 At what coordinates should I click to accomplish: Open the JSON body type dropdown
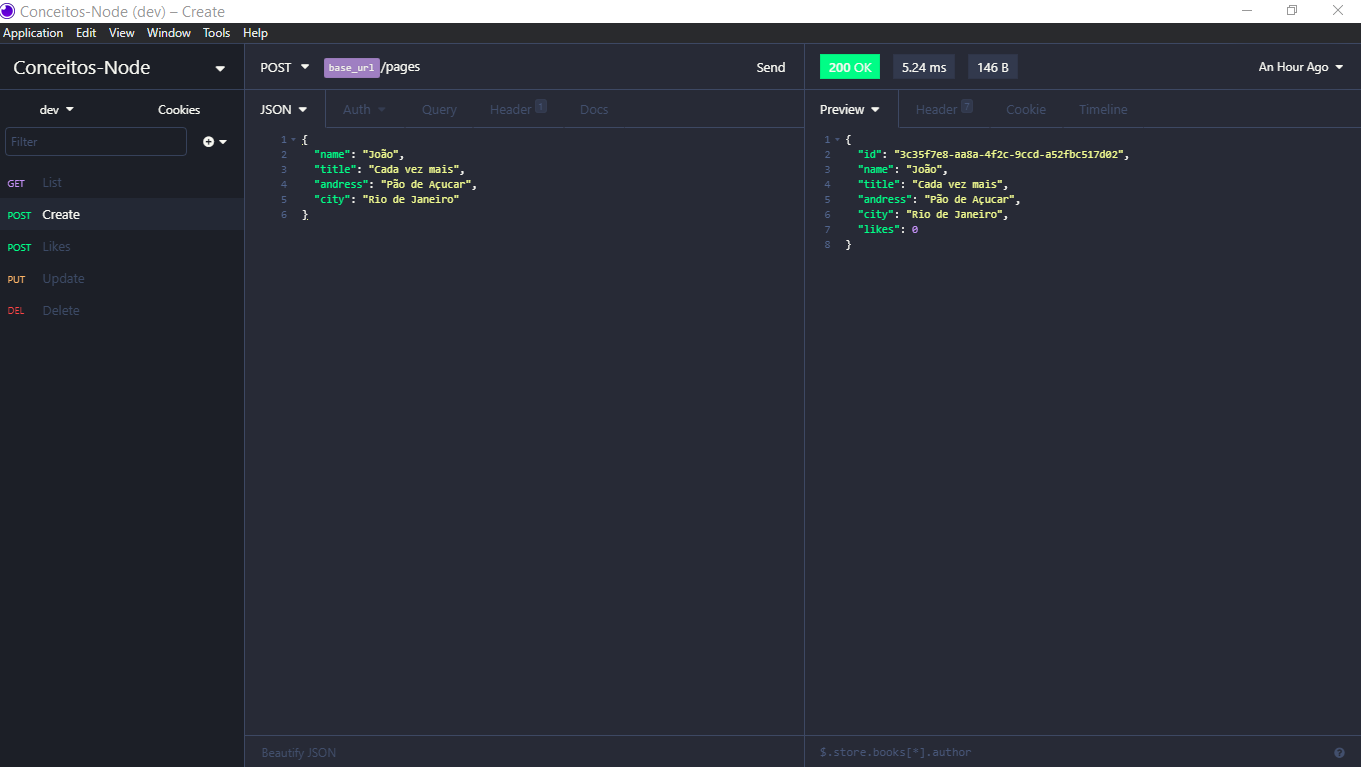point(283,109)
